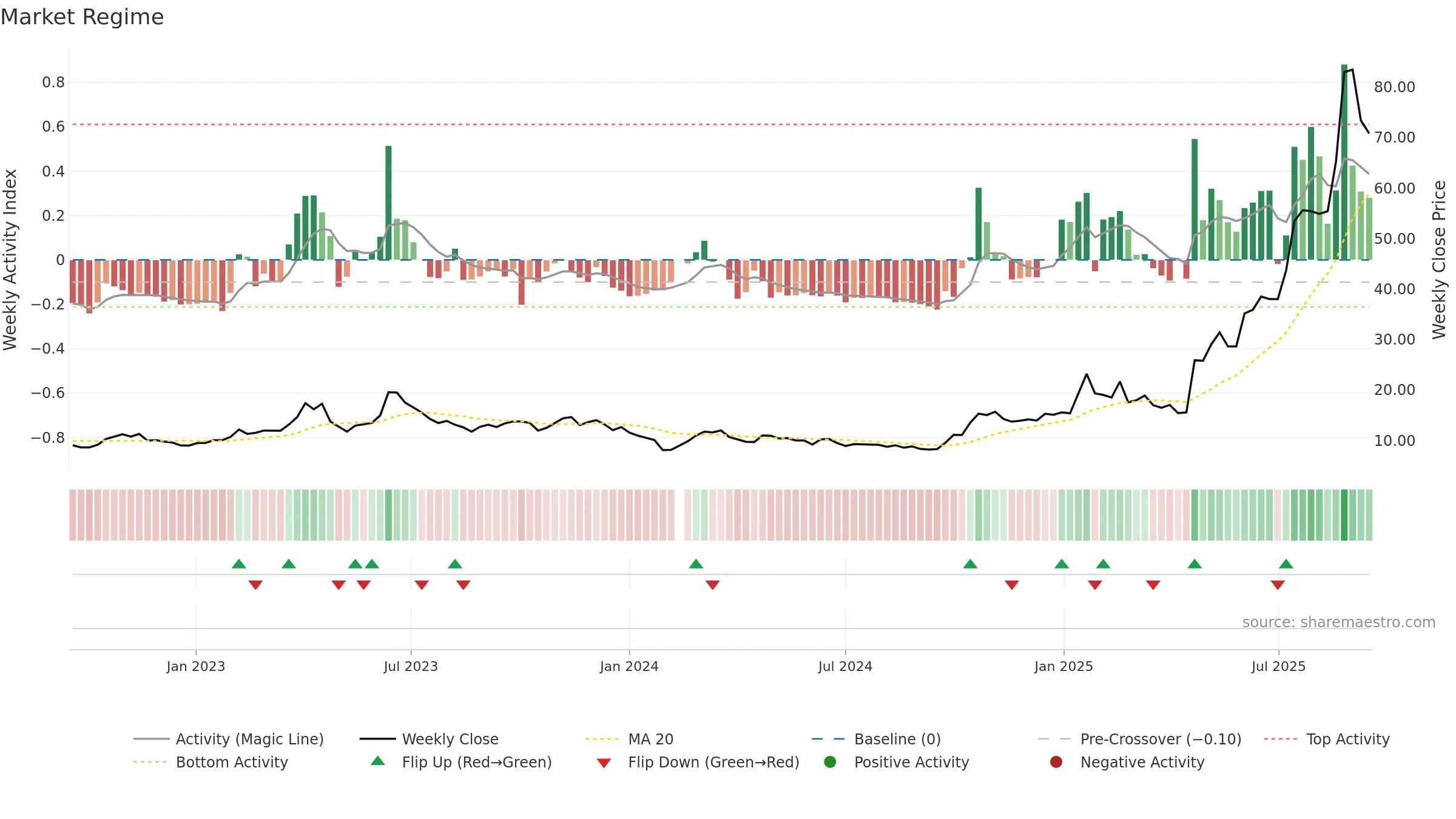Click the red Flip Down triangle in legend

click(604, 763)
